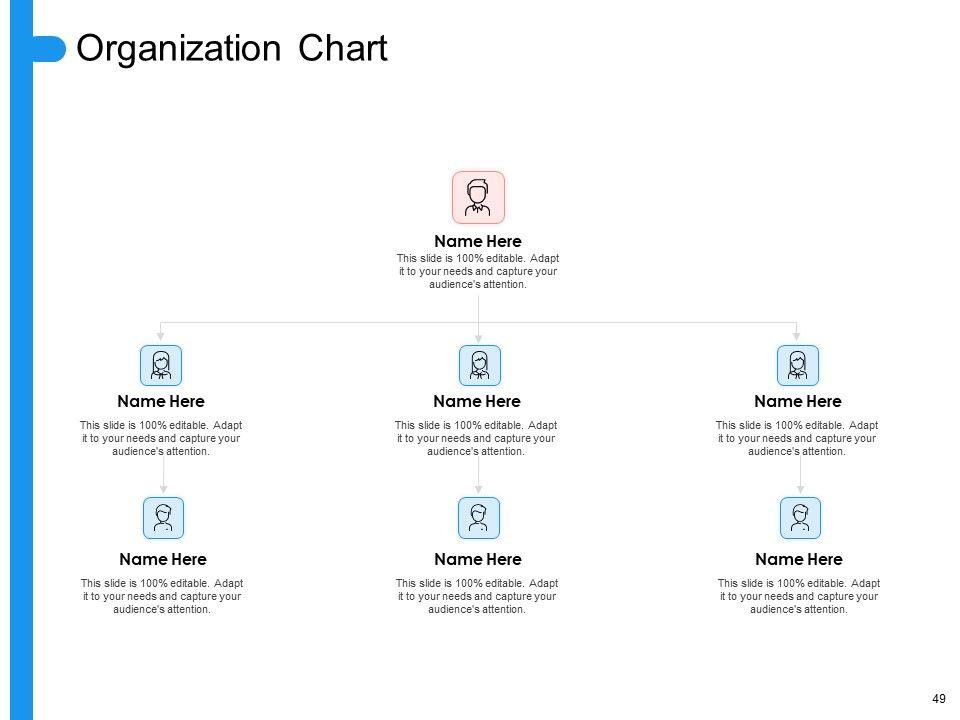Select the center person icon in middle row
Screen dimensions: 960x720
(479, 365)
